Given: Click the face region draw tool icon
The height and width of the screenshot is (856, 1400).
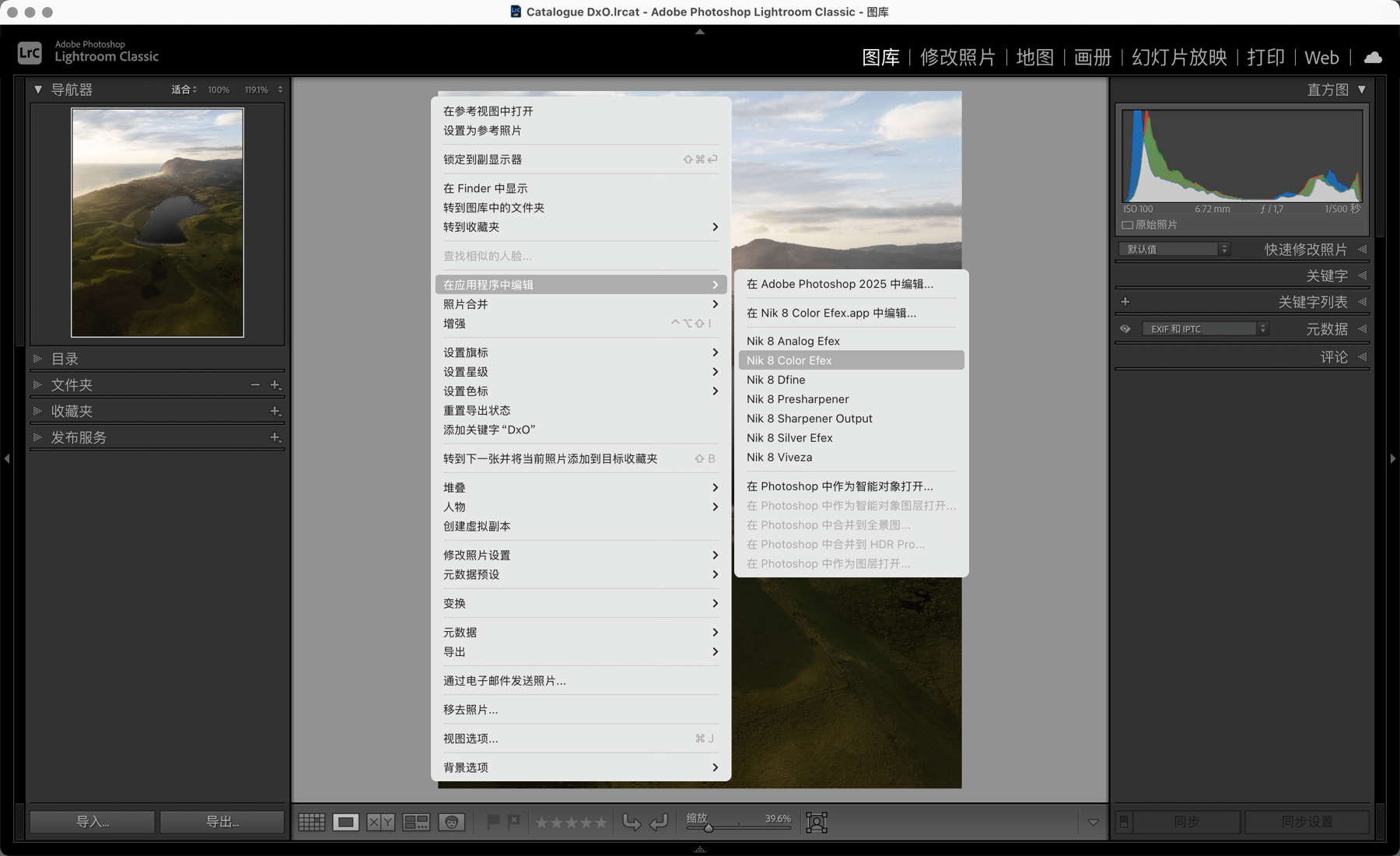Looking at the screenshot, I should [817, 822].
